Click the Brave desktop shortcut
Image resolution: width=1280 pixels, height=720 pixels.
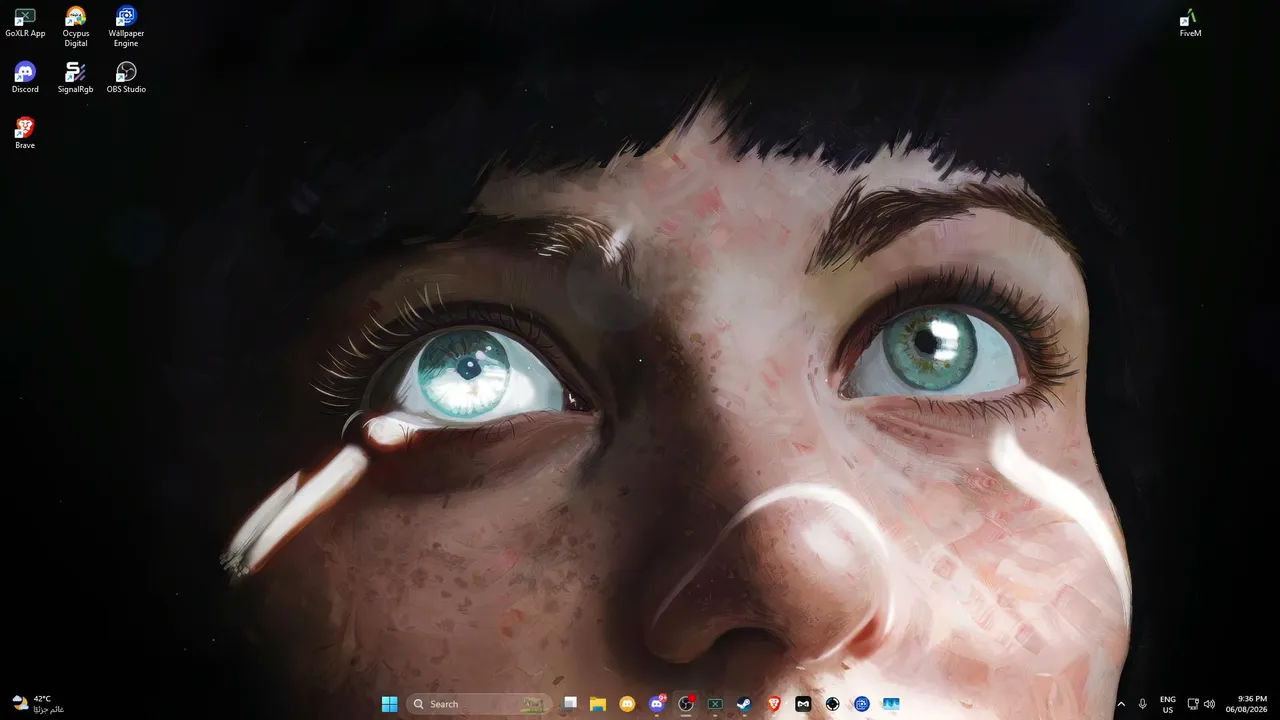click(25, 134)
